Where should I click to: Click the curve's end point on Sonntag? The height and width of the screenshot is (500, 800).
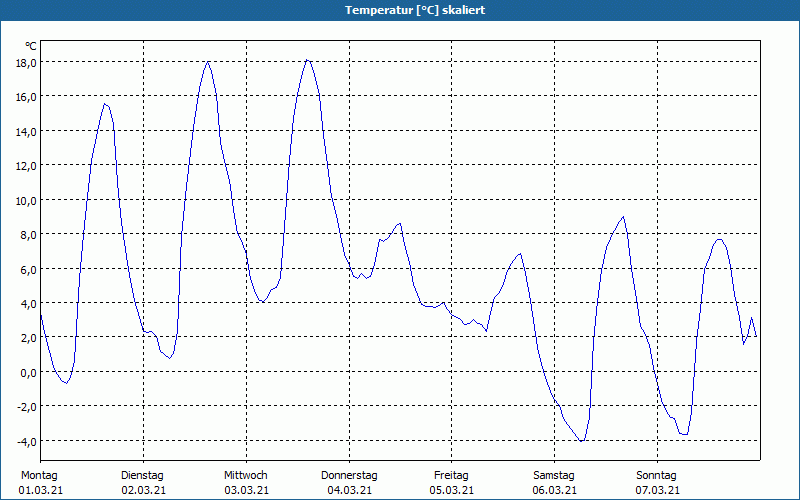click(756, 336)
